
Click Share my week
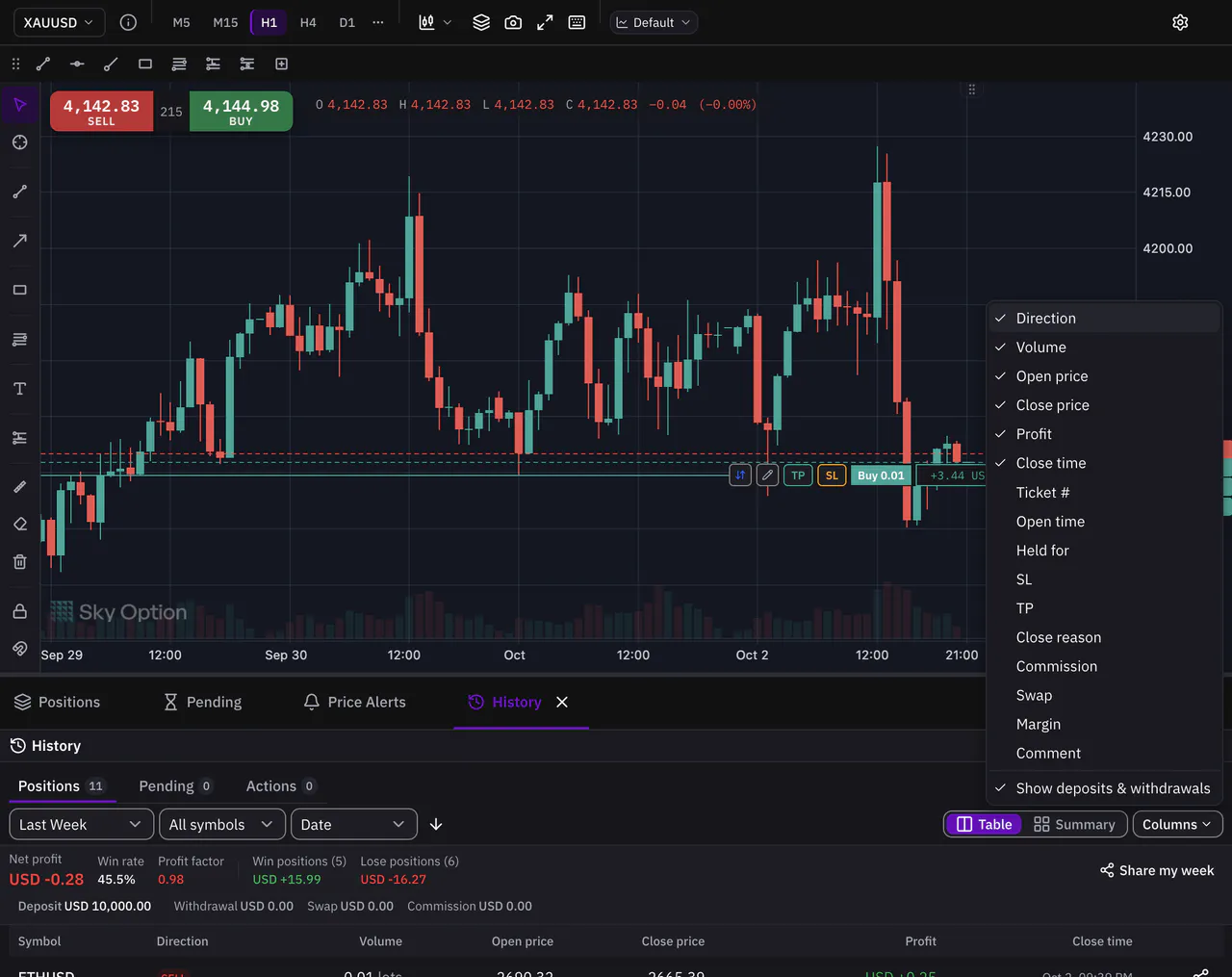click(1157, 870)
